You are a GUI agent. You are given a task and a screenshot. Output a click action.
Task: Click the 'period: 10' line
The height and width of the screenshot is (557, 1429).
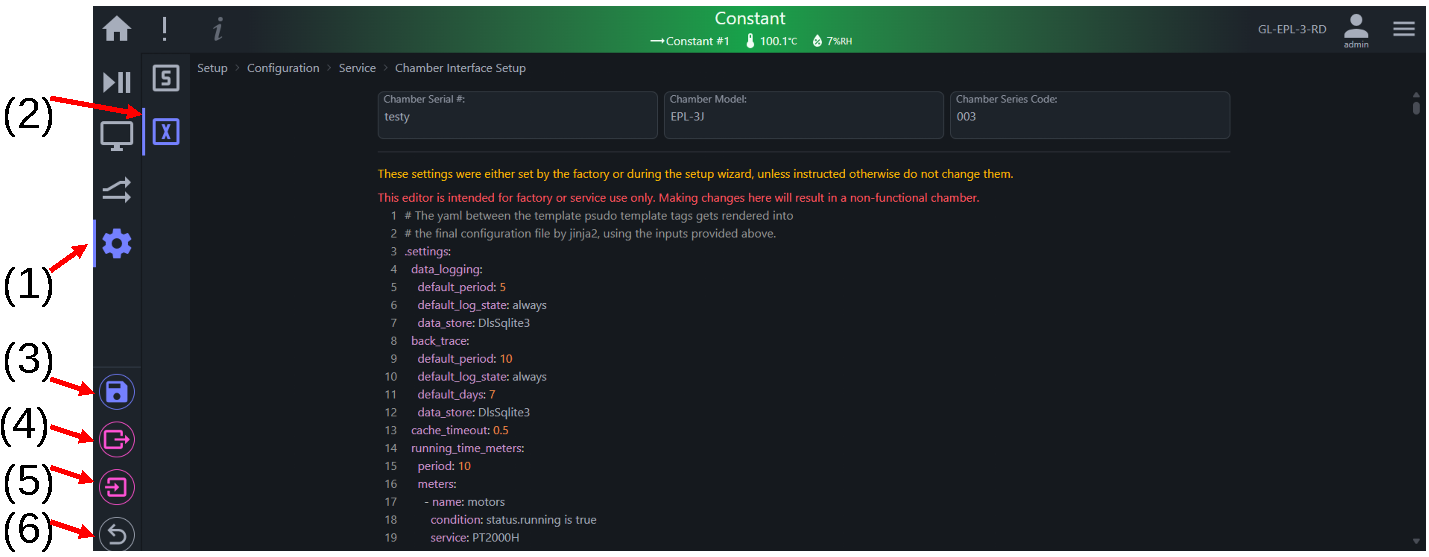[444, 466]
